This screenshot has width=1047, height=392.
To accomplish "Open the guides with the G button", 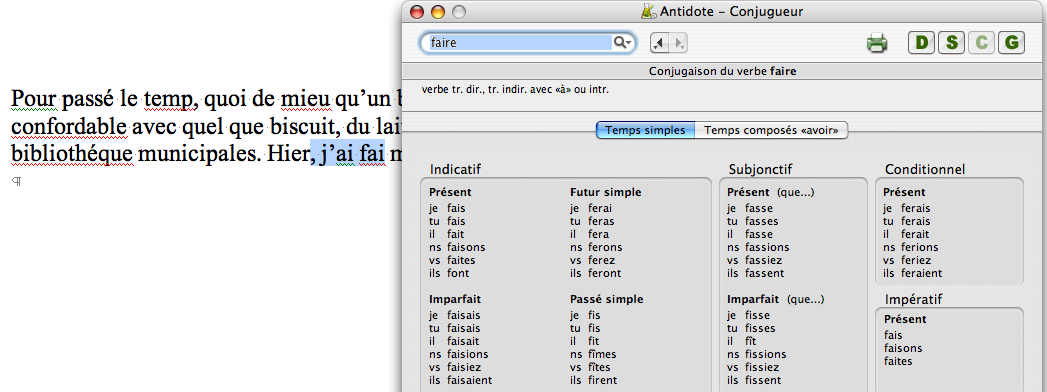I will (x=1012, y=43).
